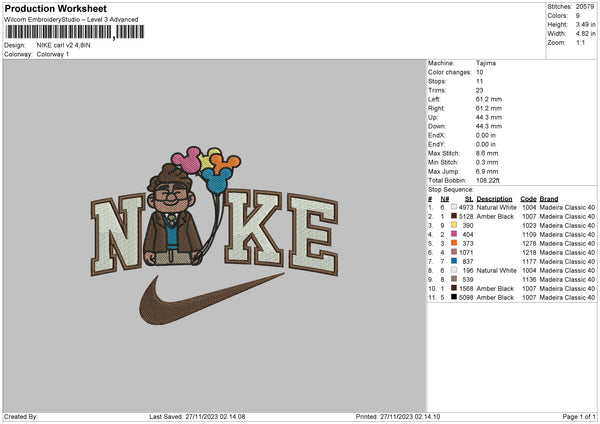Select the Wilcom EmbroideryStudio – Level 3 Advanced text
The width and height of the screenshot is (600, 424).
[x=71, y=19]
